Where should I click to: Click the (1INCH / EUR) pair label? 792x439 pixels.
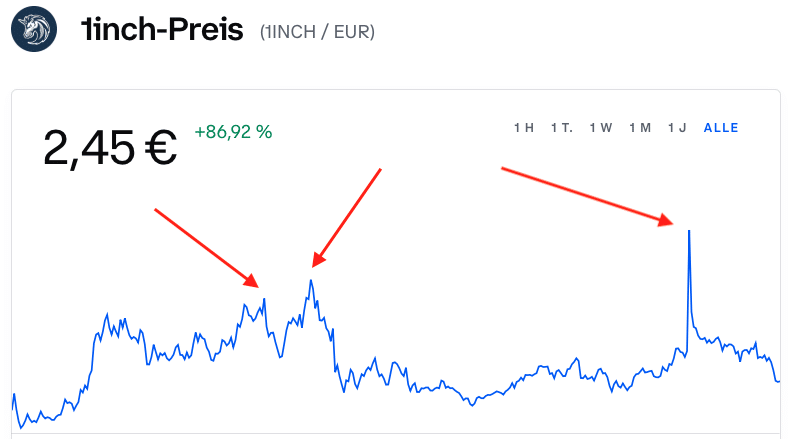317,32
